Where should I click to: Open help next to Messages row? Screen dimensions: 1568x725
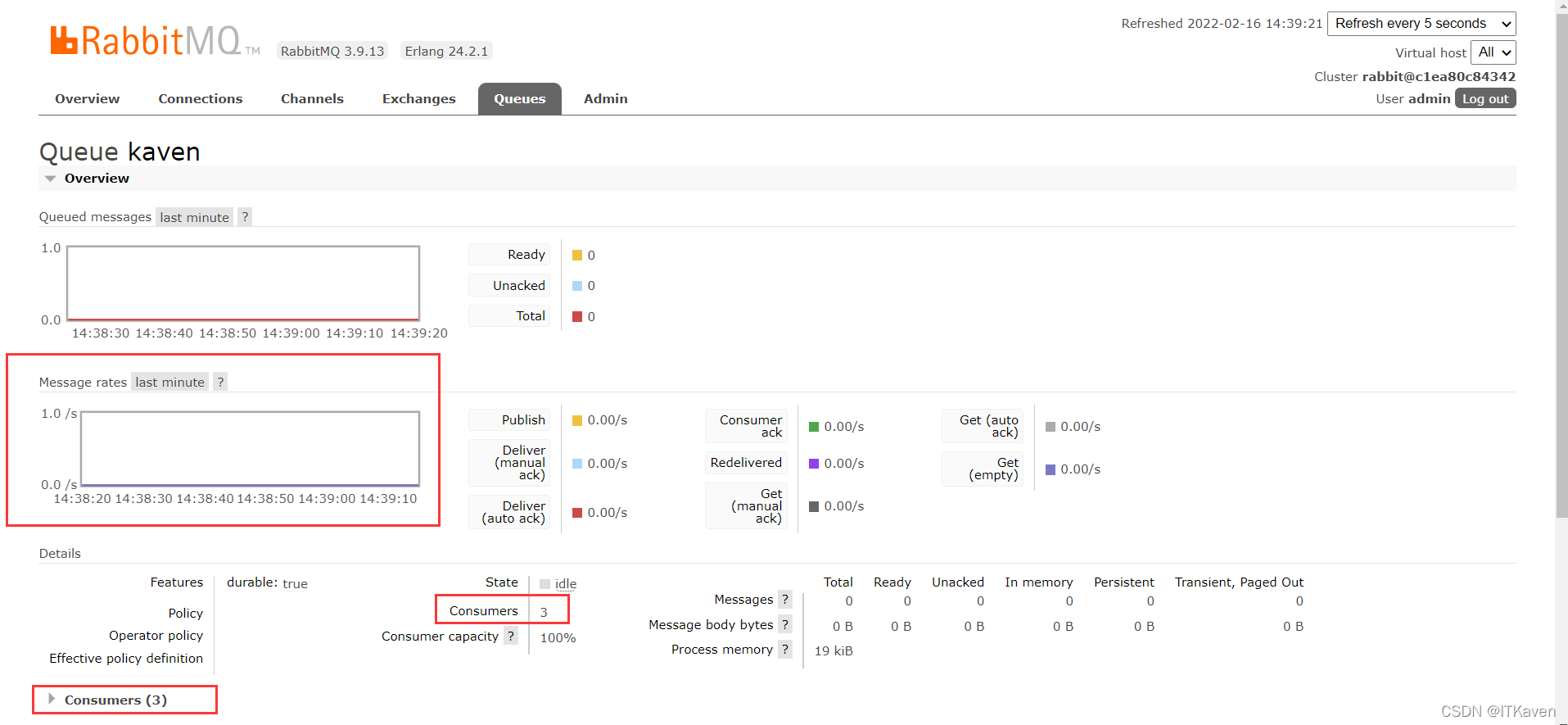[785, 599]
